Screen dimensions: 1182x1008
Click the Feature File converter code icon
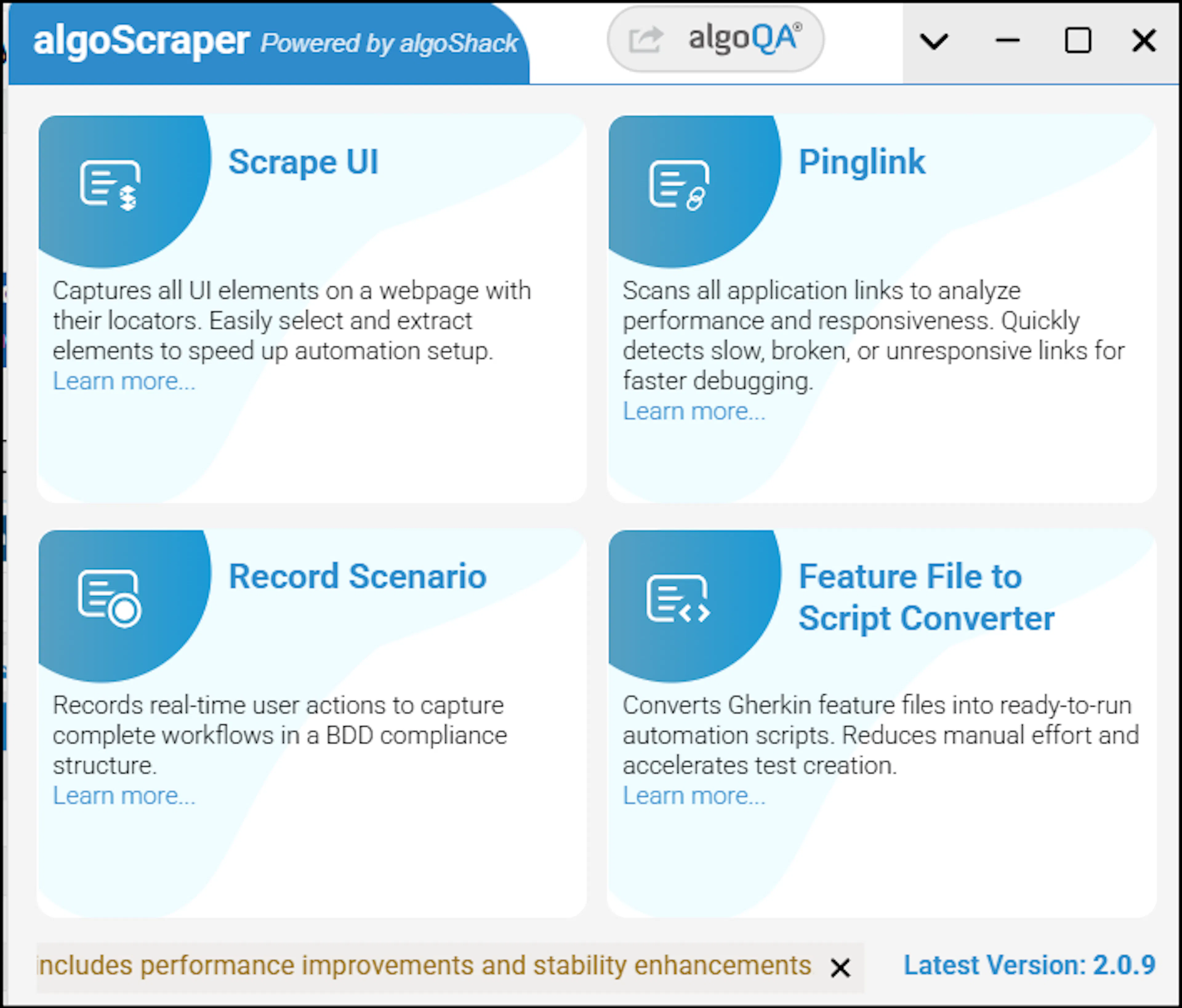(678, 599)
